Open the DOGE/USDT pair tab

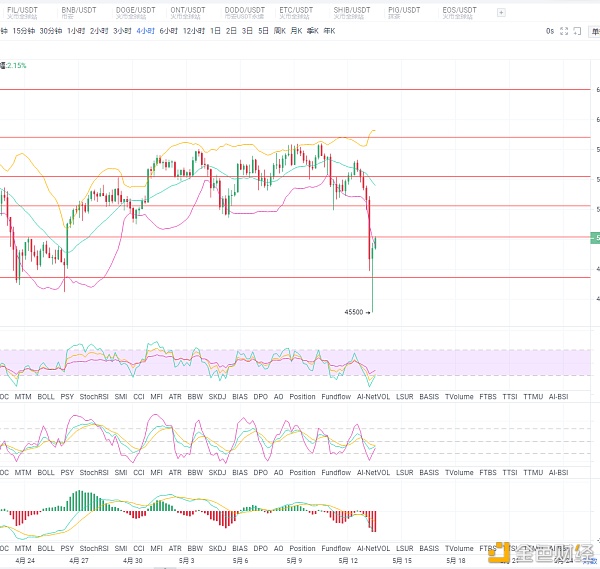click(x=135, y=9)
